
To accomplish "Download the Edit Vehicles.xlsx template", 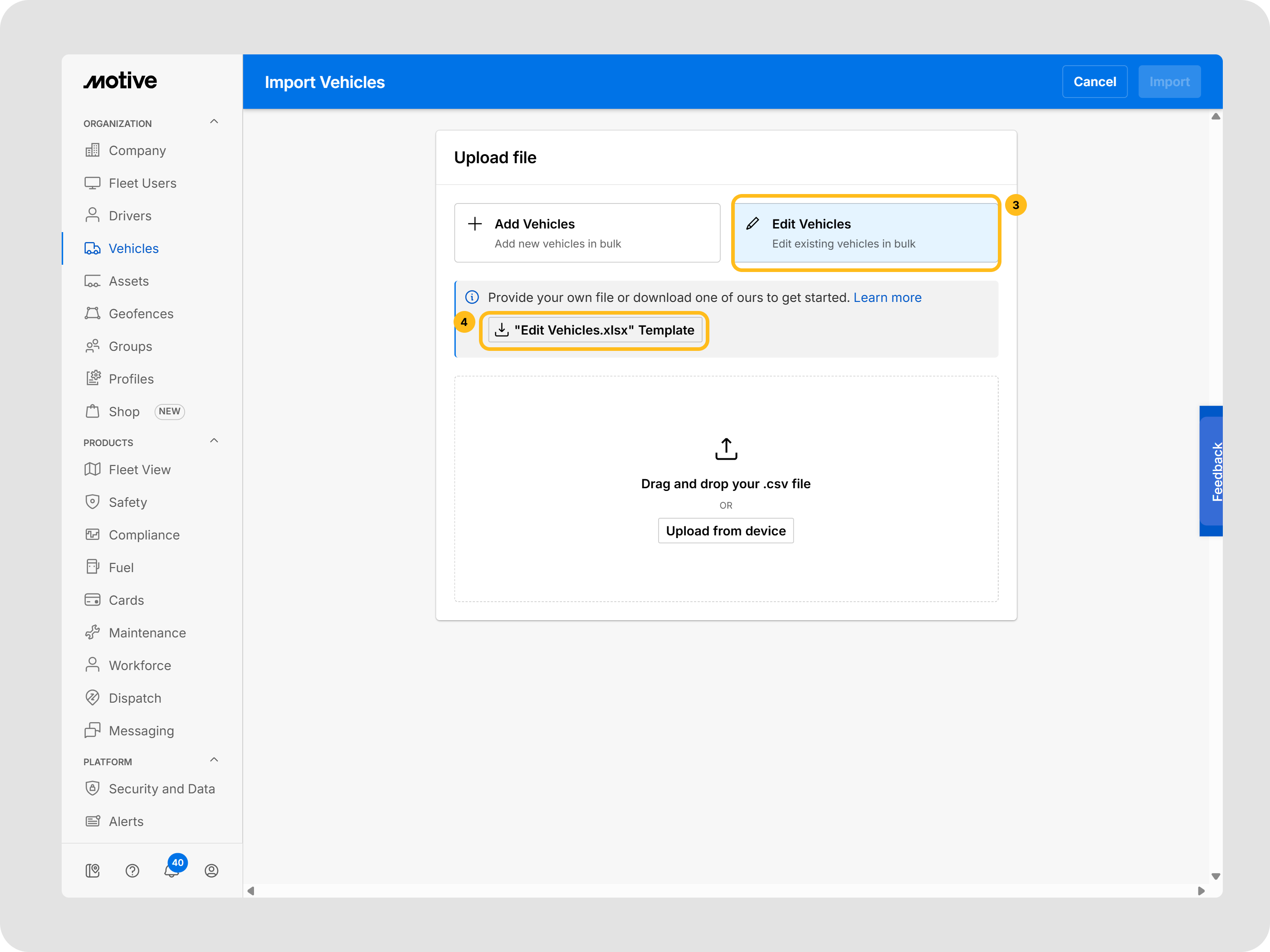I will click(x=595, y=330).
